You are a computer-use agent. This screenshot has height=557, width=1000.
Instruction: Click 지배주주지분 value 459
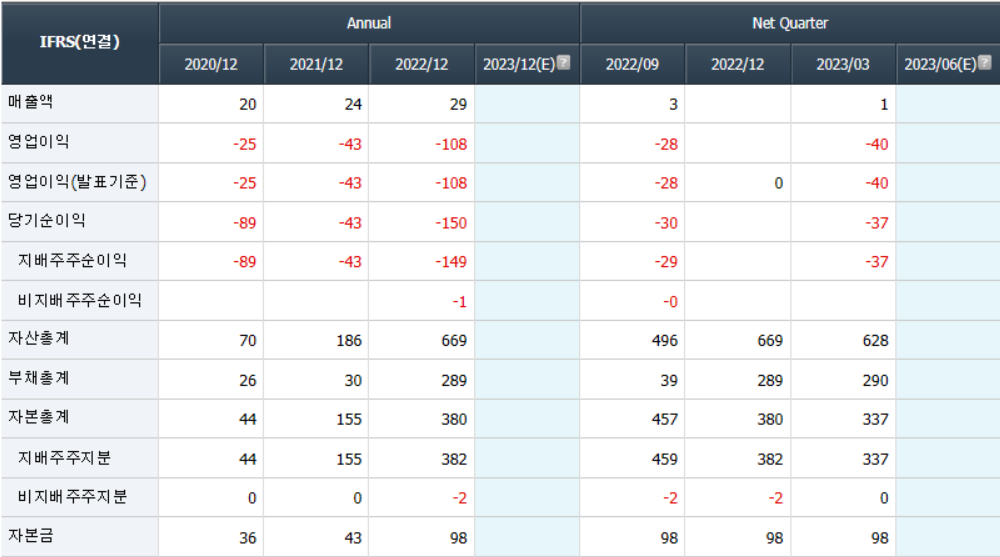click(x=665, y=459)
